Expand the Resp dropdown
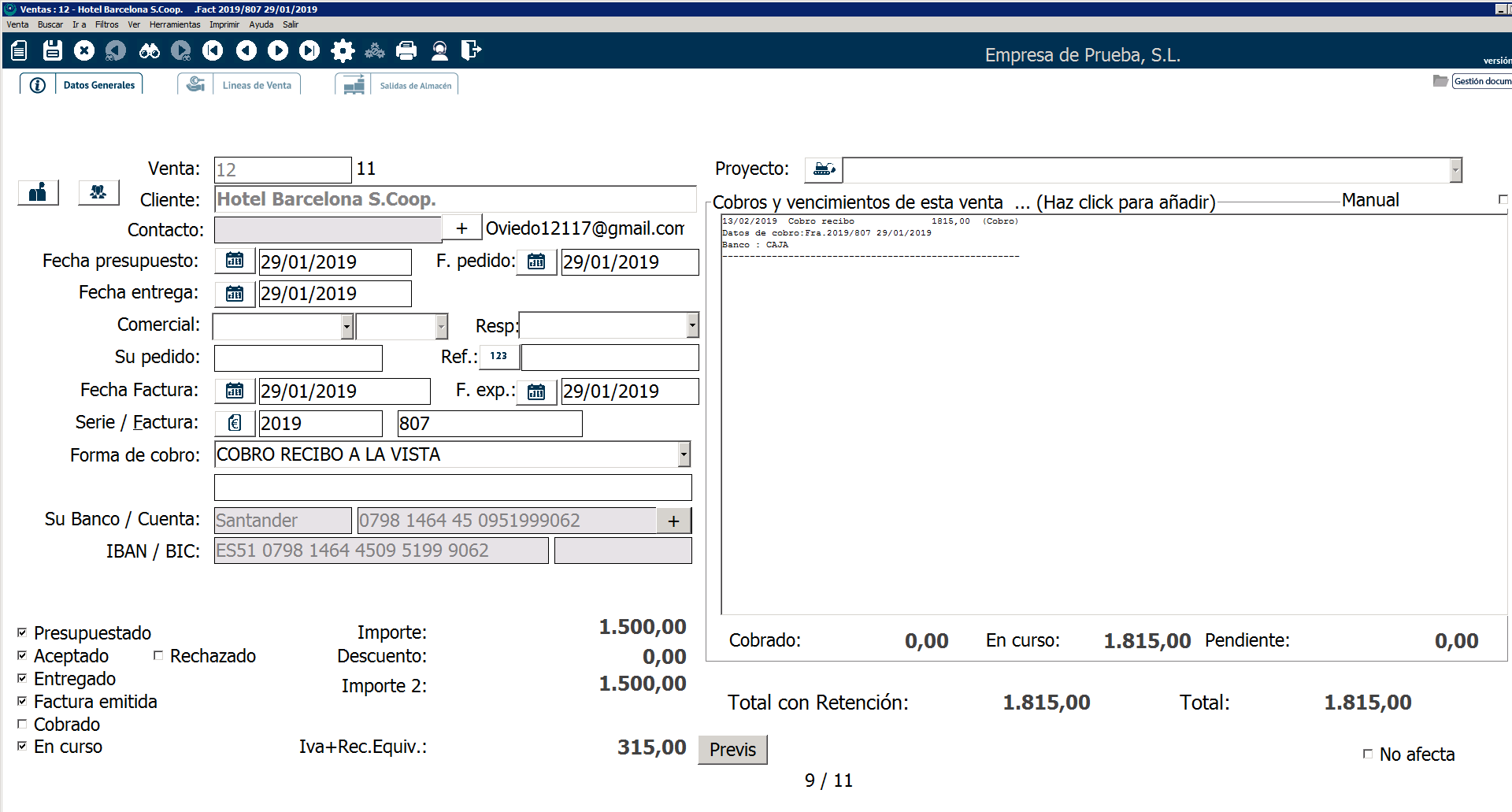The width and height of the screenshot is (1512, 812). pos(692,325)
